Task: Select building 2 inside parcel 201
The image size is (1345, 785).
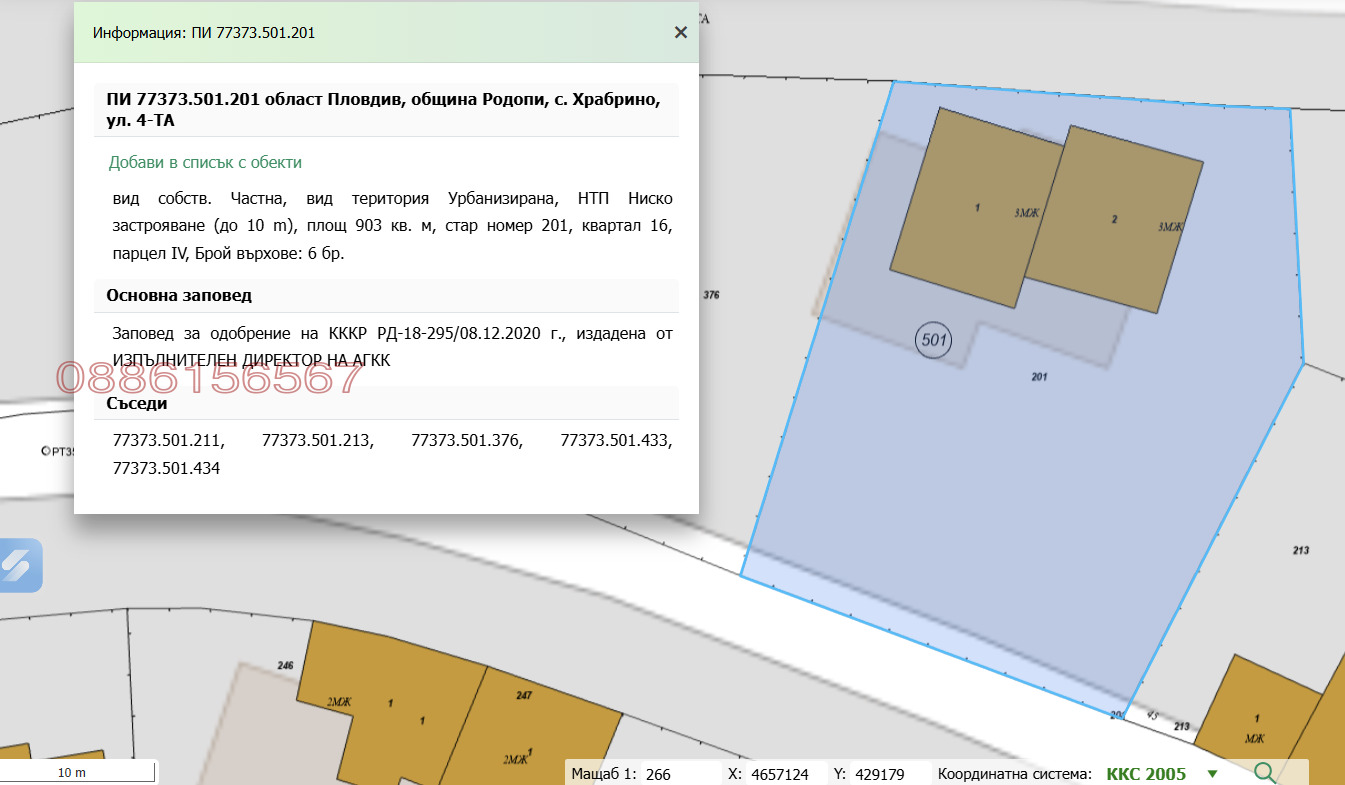Action: 1114,220
